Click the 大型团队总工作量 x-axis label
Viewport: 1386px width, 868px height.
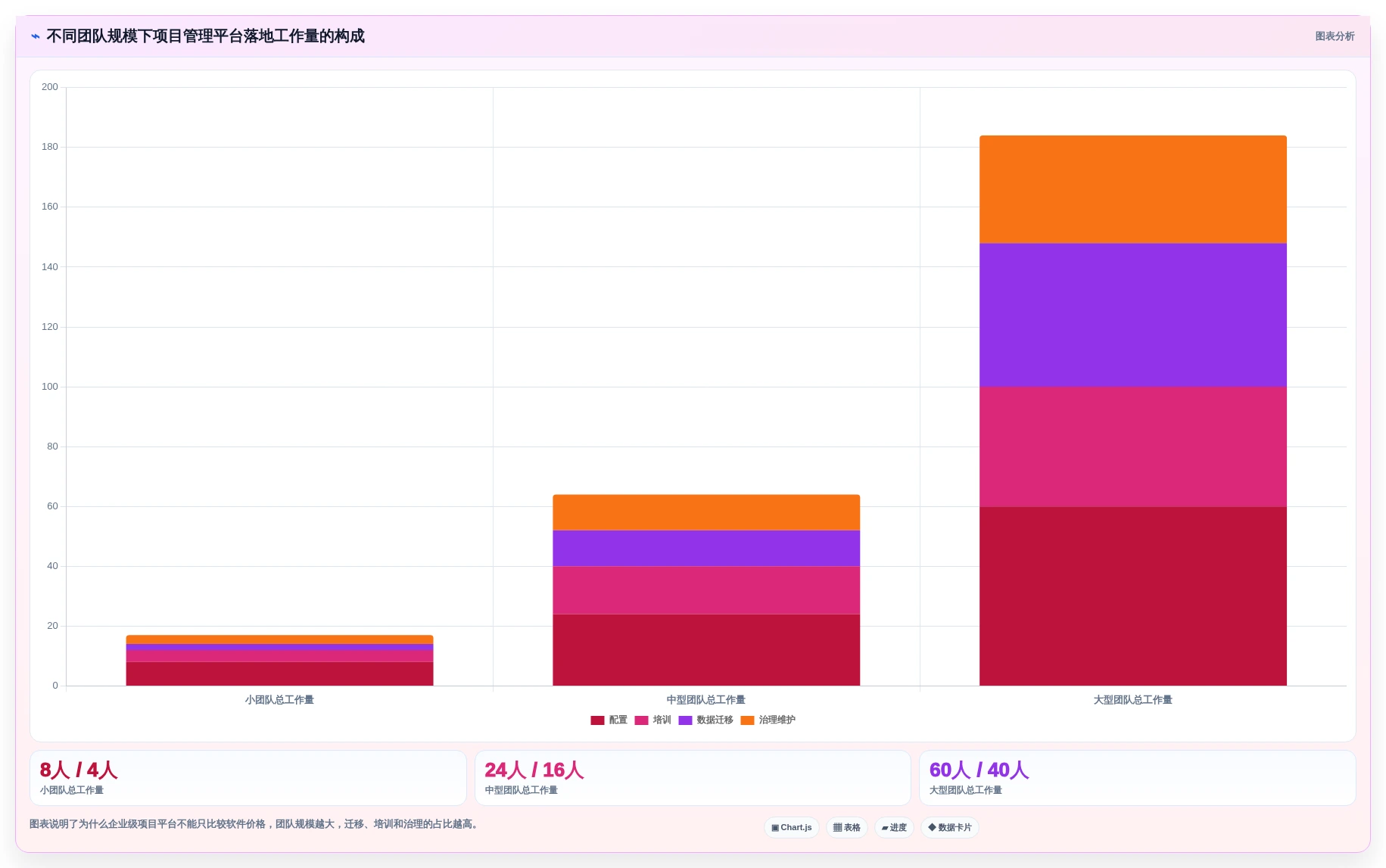1133,700
